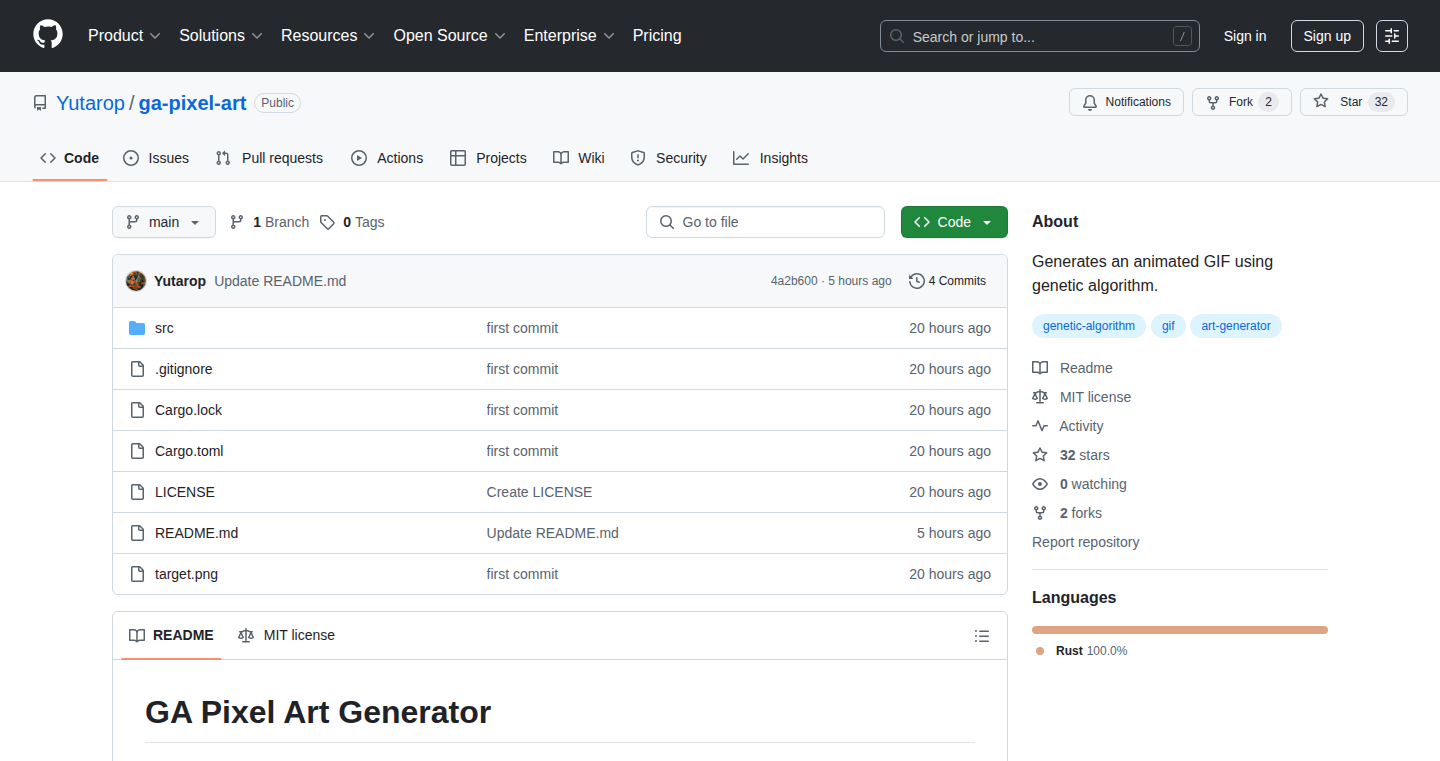This screenshot has height=761, width=1440.
Task: Expand the Resources menu
Action: tap(328, 35)
